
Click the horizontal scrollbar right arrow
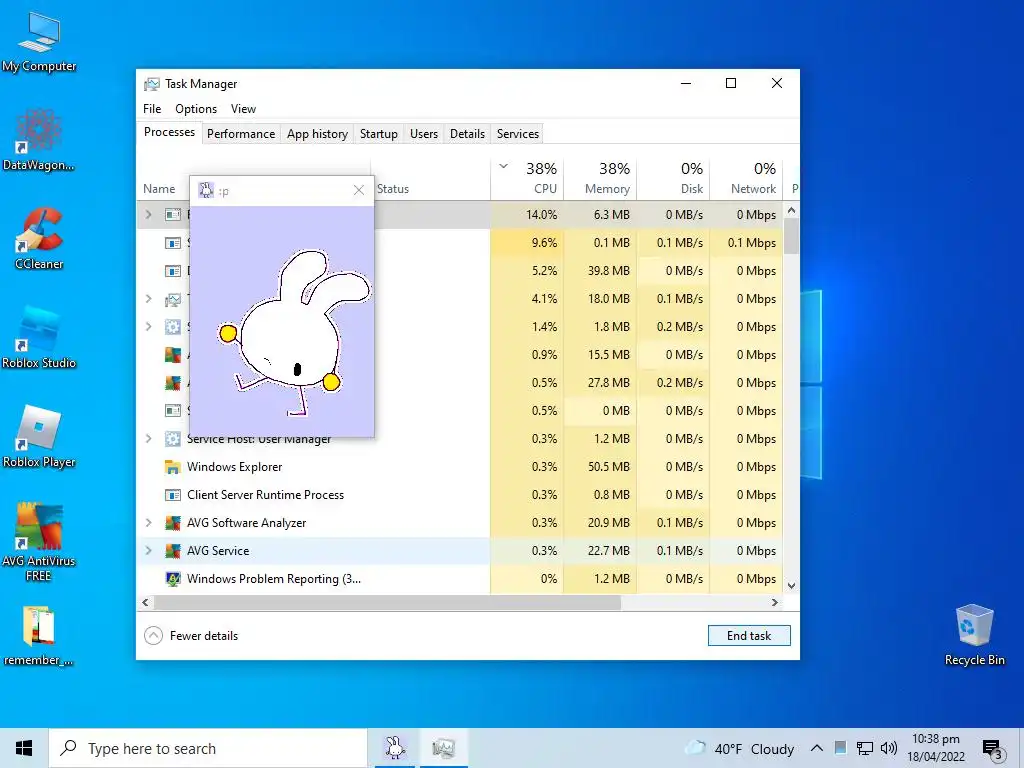775,602
